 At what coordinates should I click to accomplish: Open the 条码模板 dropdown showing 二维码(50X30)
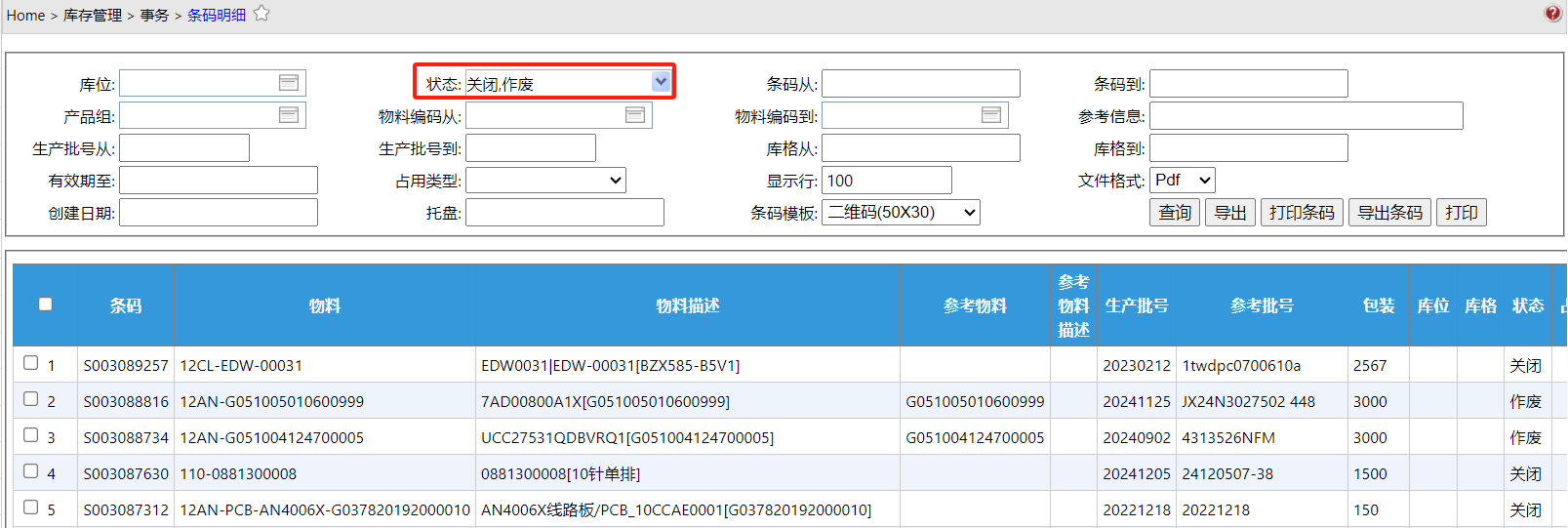[x=901, y=213]
